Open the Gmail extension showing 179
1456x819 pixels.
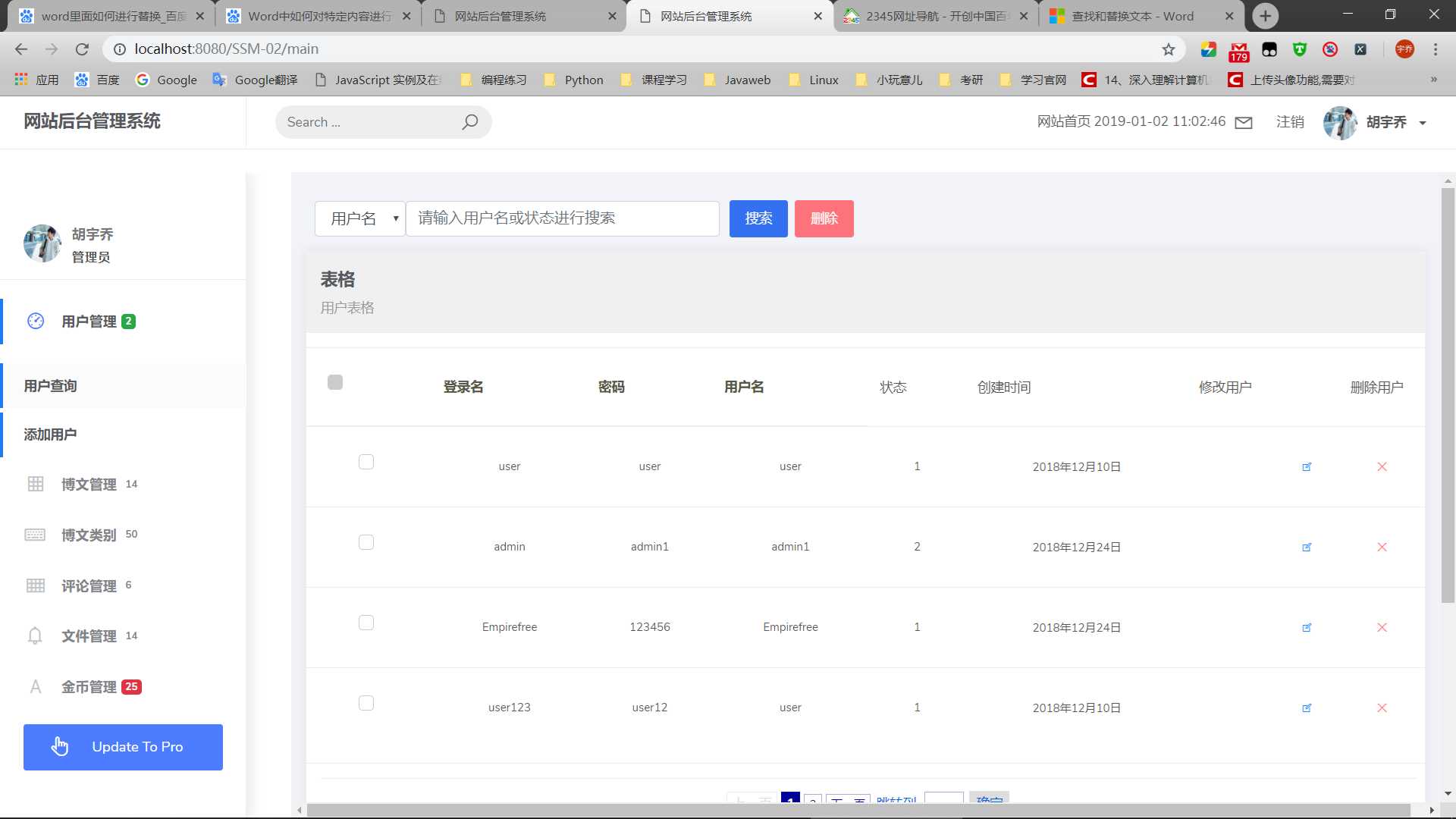pyautogui.click(x=1239, y=51)
